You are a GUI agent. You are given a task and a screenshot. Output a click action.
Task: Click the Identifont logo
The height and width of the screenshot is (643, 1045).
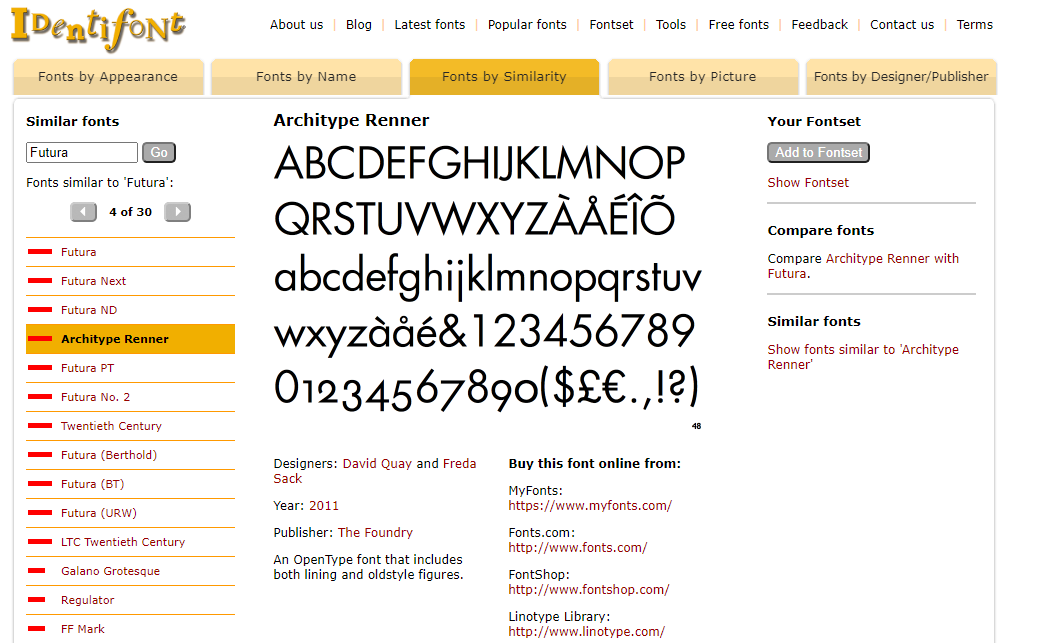coord(98,28)
